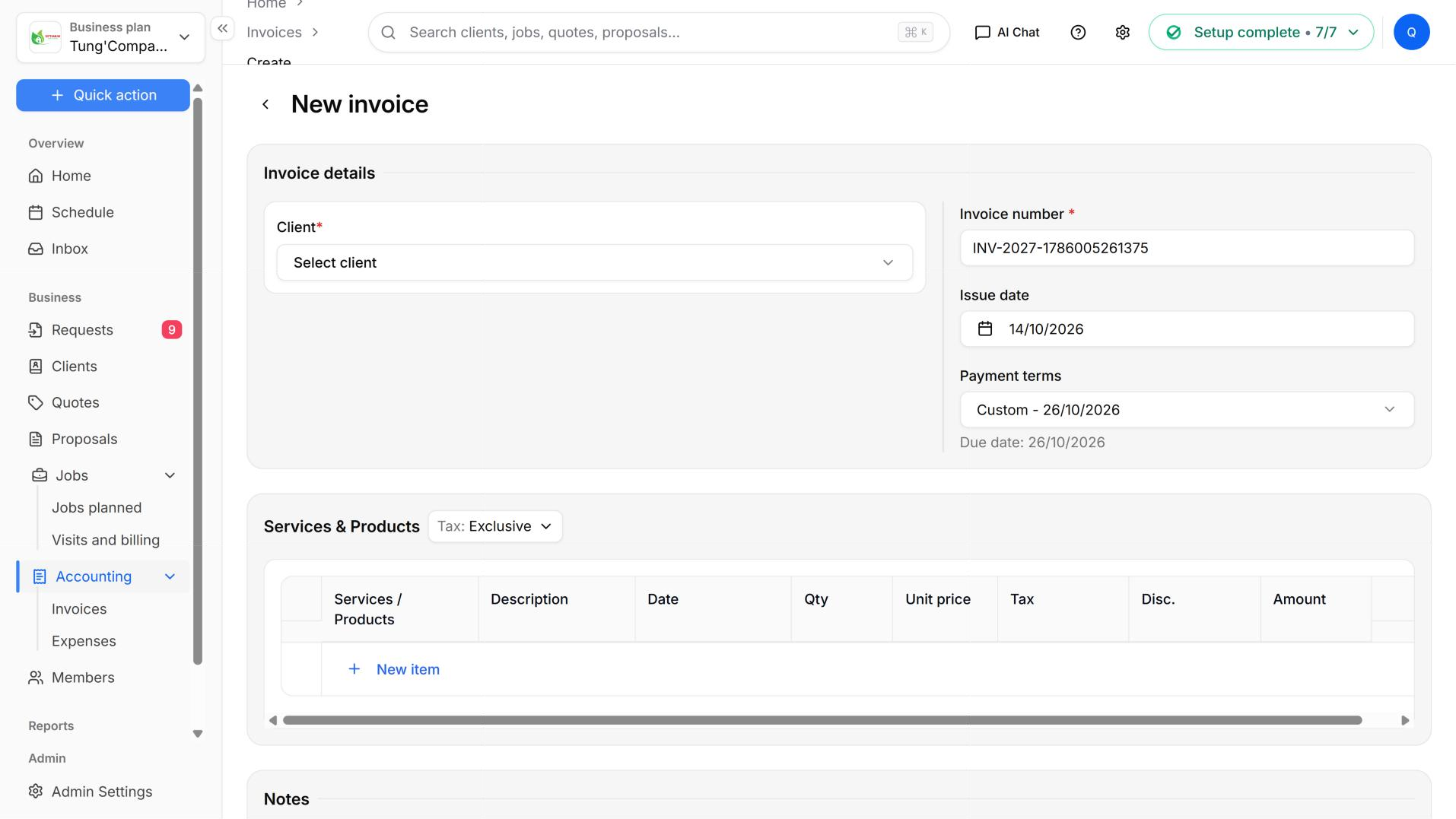Open AI Chat
1456x819 pixels.
point(1007,32)
